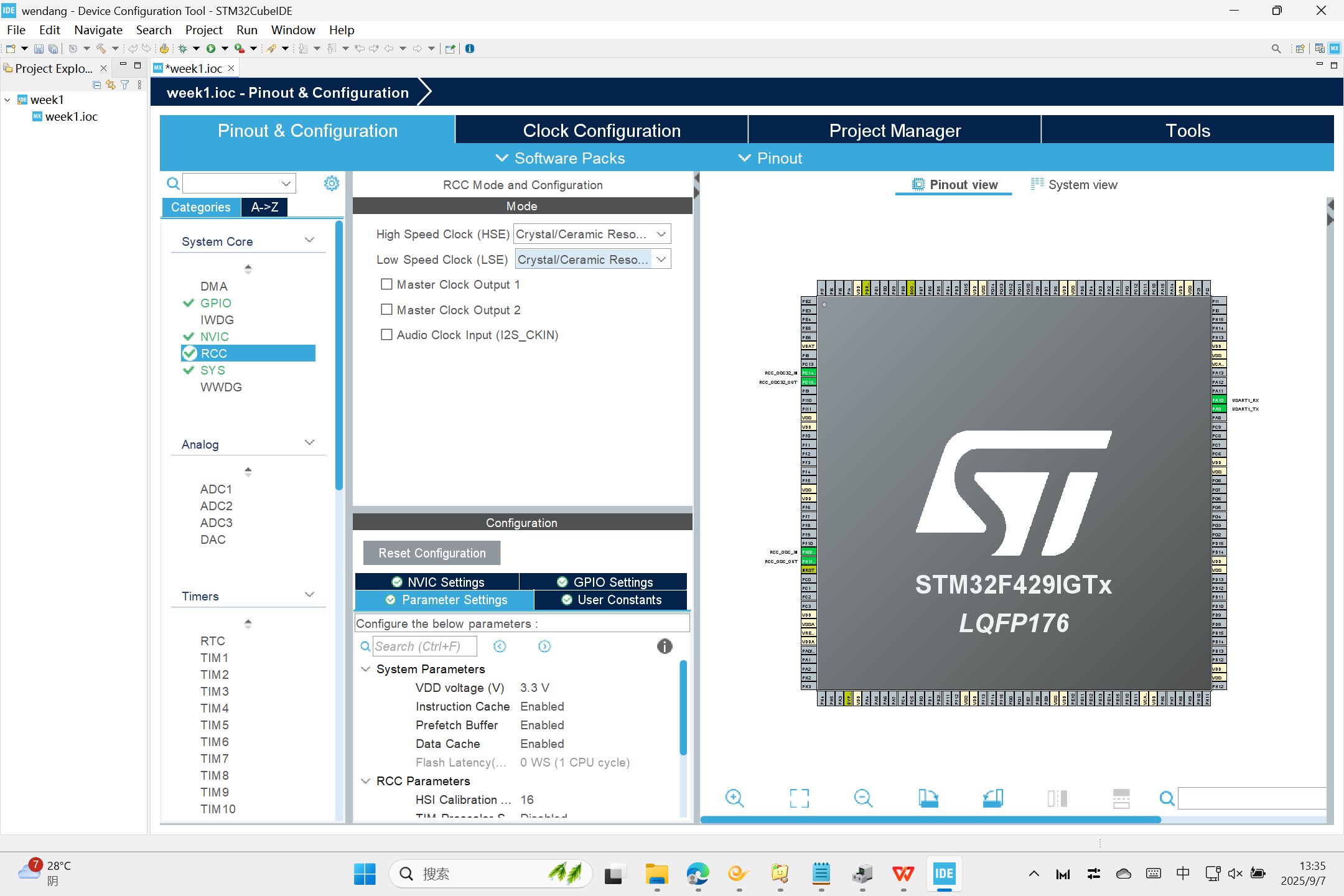Image resolution: width=1344 pixels, height=896 pixels.
Task: Rotate the chip view clockwise
Action: (x=928, y=798)
